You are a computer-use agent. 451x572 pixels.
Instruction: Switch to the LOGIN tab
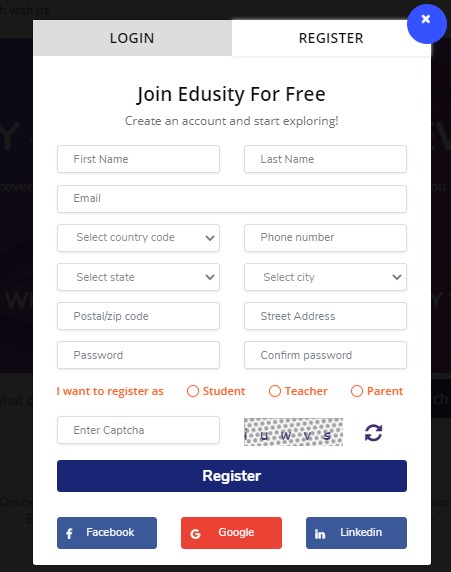132,38
